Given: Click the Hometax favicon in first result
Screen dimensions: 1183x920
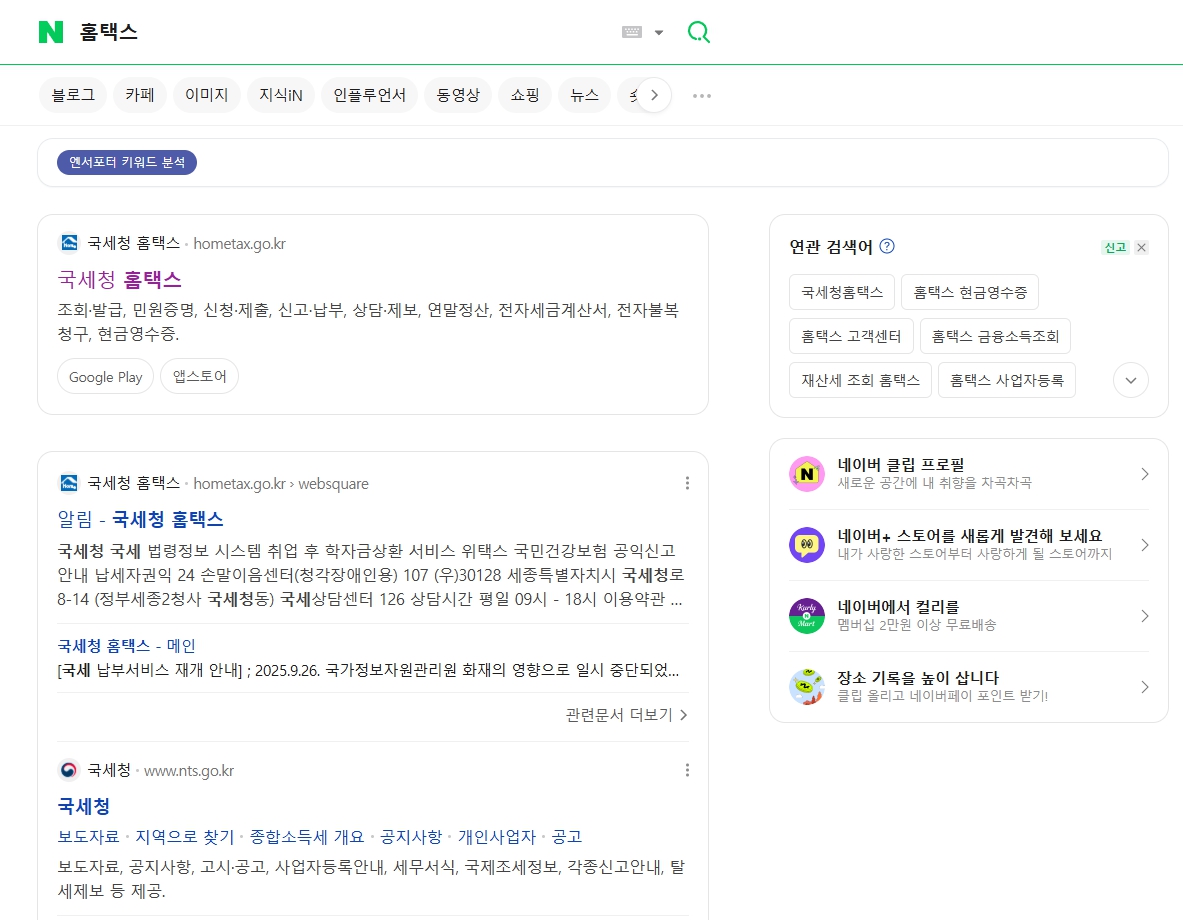Looking at the screenshot, I should coord(69,243).
